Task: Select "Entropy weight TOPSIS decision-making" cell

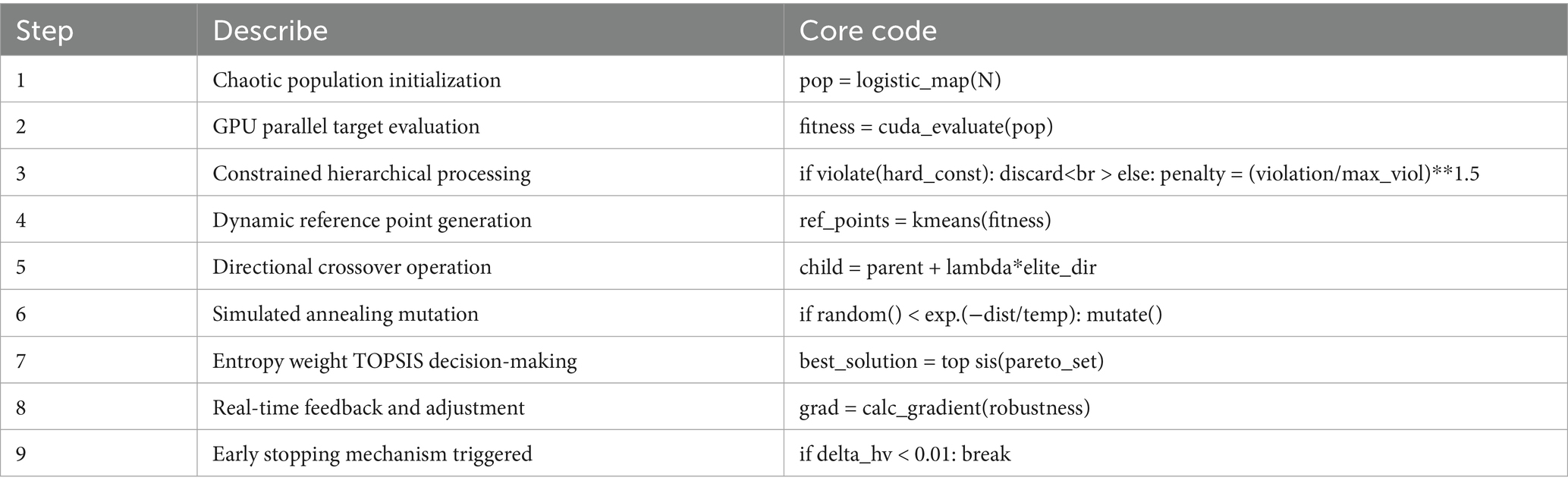Action: (394, 361)
